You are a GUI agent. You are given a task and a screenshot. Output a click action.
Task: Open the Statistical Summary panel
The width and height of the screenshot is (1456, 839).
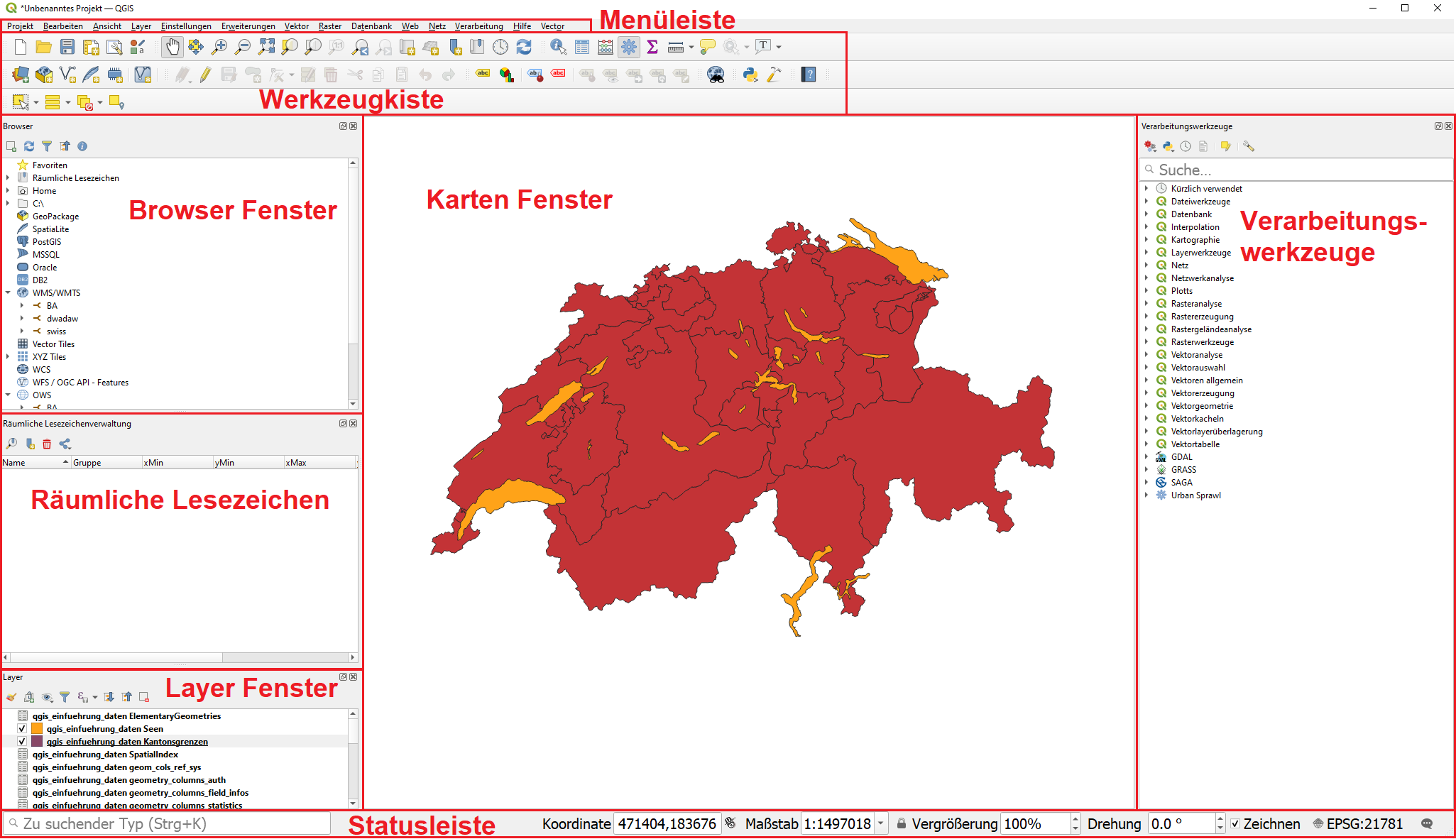tap(652, 47)
